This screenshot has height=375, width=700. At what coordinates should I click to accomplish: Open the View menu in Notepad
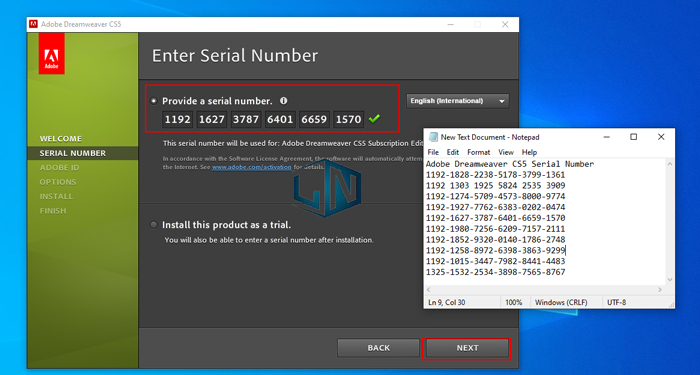[506, 152]
